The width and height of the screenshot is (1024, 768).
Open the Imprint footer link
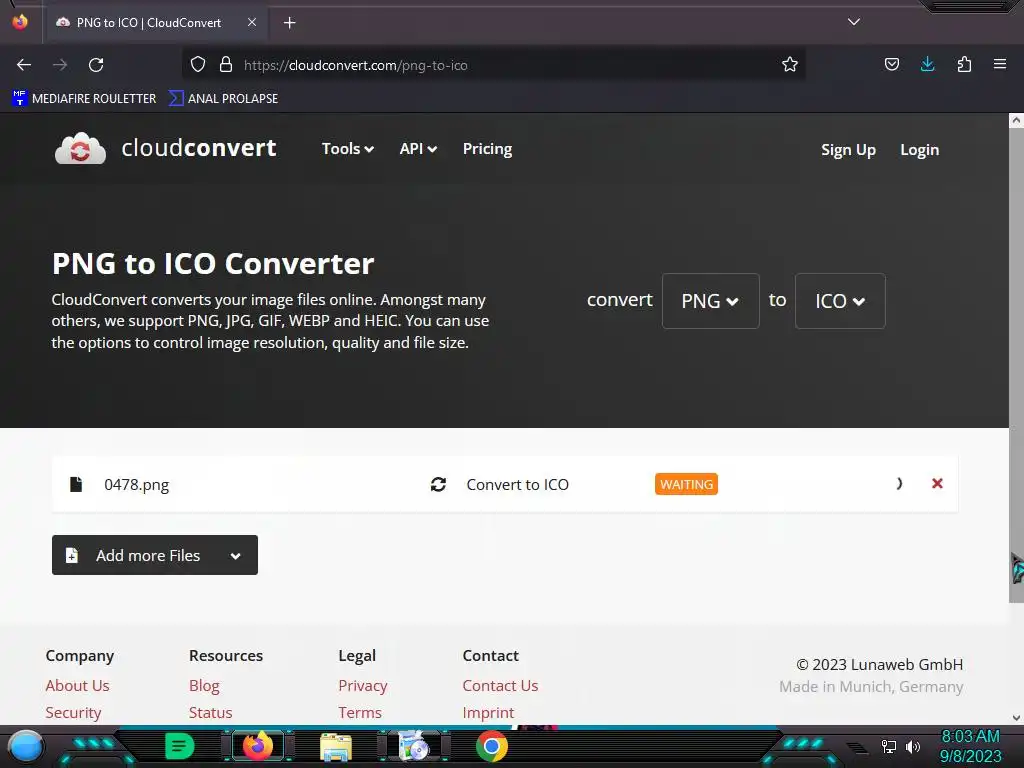pos(488,712)
